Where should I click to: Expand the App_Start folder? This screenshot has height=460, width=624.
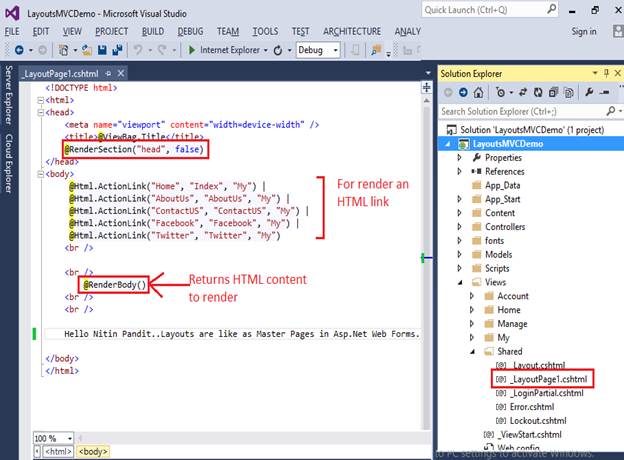(x=459, y=199)
